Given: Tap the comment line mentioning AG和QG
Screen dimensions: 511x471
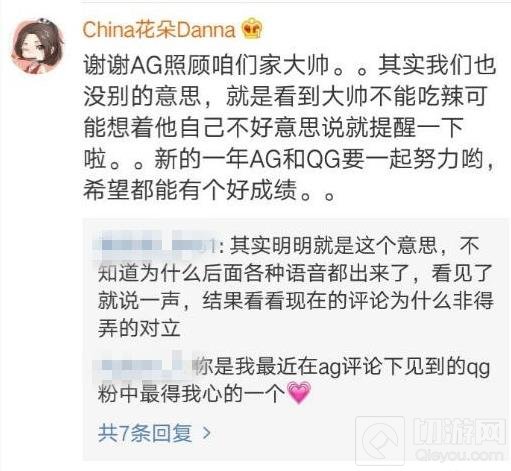Looking at the screenshot, I should coord(289,159).
